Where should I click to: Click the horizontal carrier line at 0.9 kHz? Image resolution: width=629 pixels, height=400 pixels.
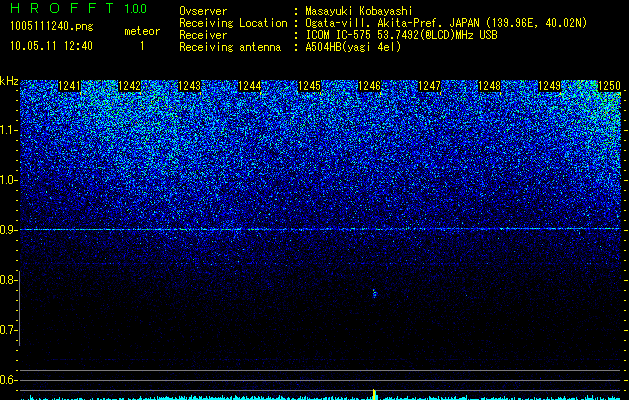point(320,229)
